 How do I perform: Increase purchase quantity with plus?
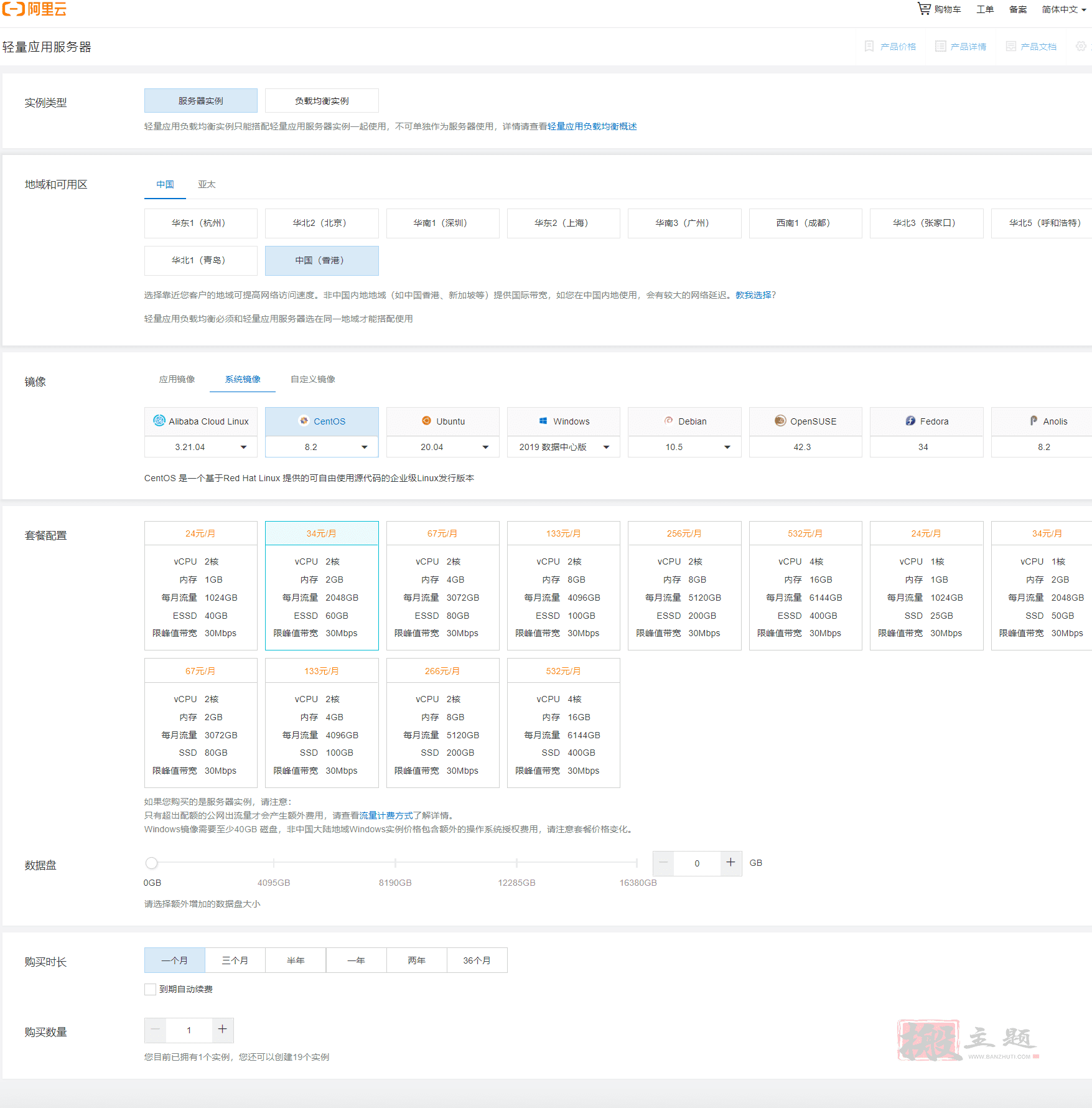(222, 1030)
